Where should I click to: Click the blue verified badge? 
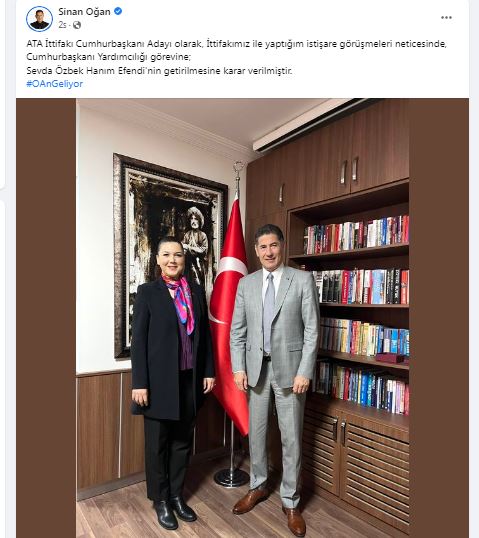(x=118, y=11)
